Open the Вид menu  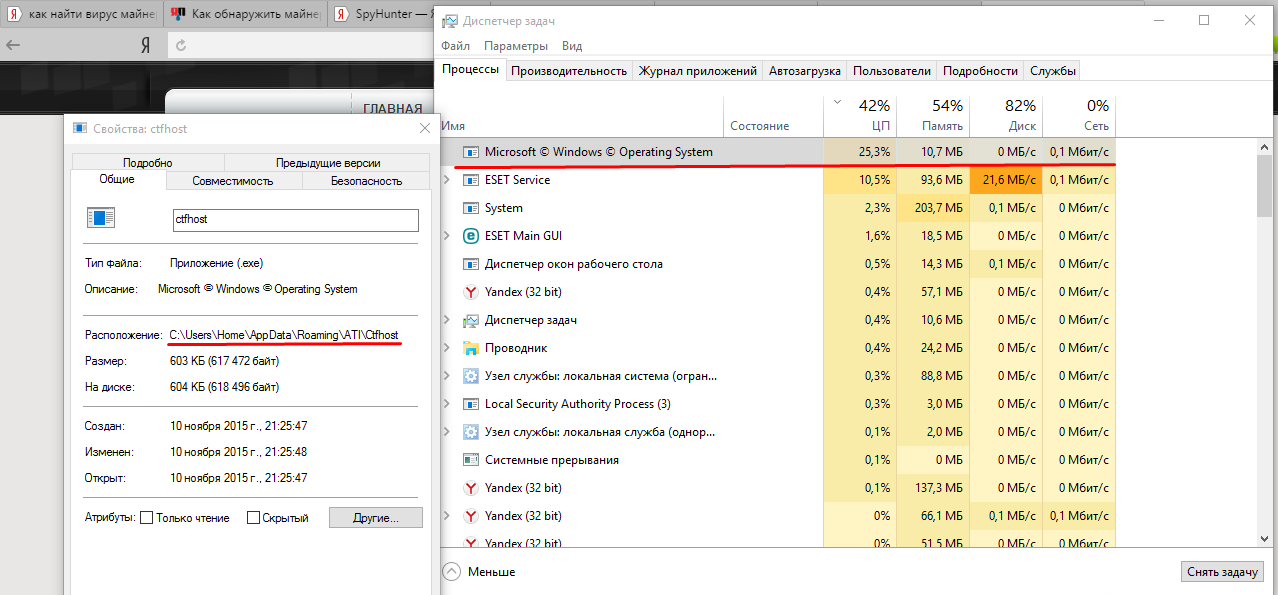(x=572, y=46)
